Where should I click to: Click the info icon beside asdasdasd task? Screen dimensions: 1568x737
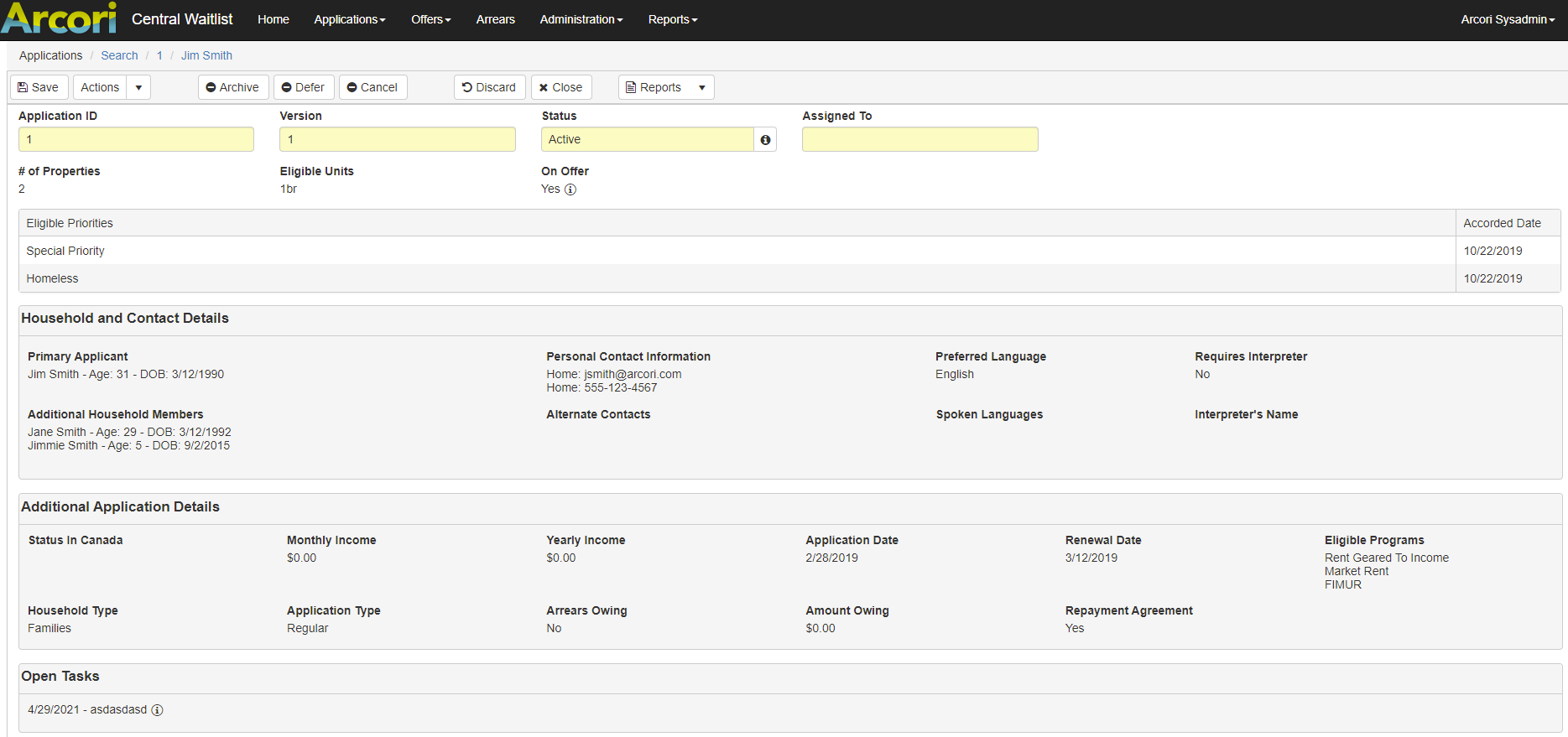(157, 710)
